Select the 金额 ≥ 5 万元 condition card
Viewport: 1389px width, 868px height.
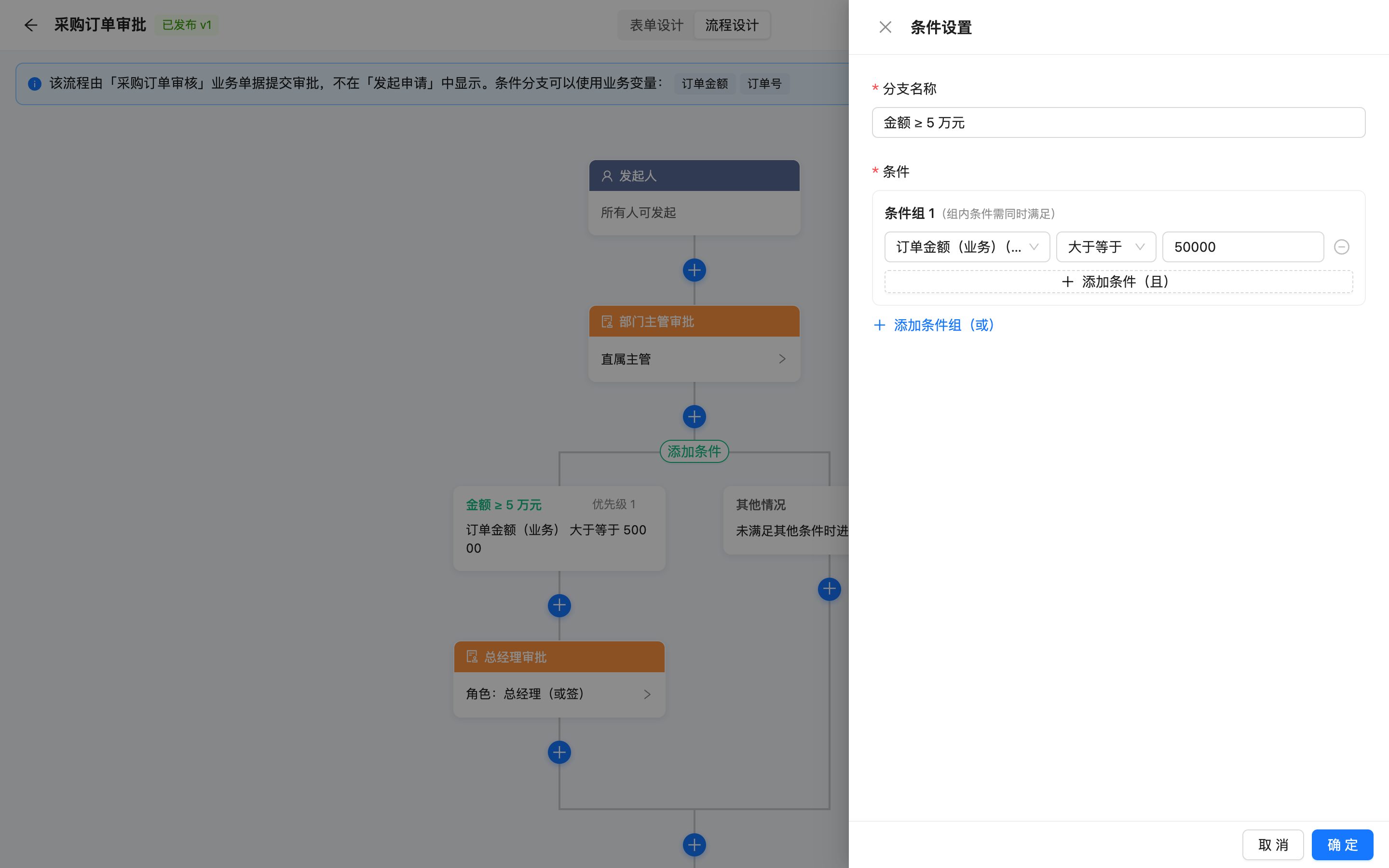click(559, 528)
